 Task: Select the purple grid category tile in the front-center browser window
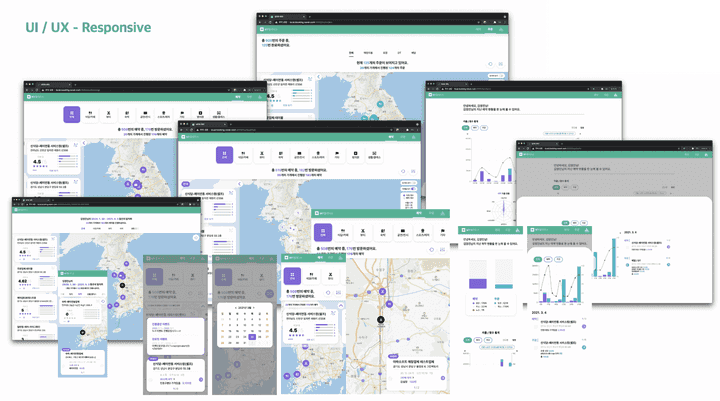point(224,154)
